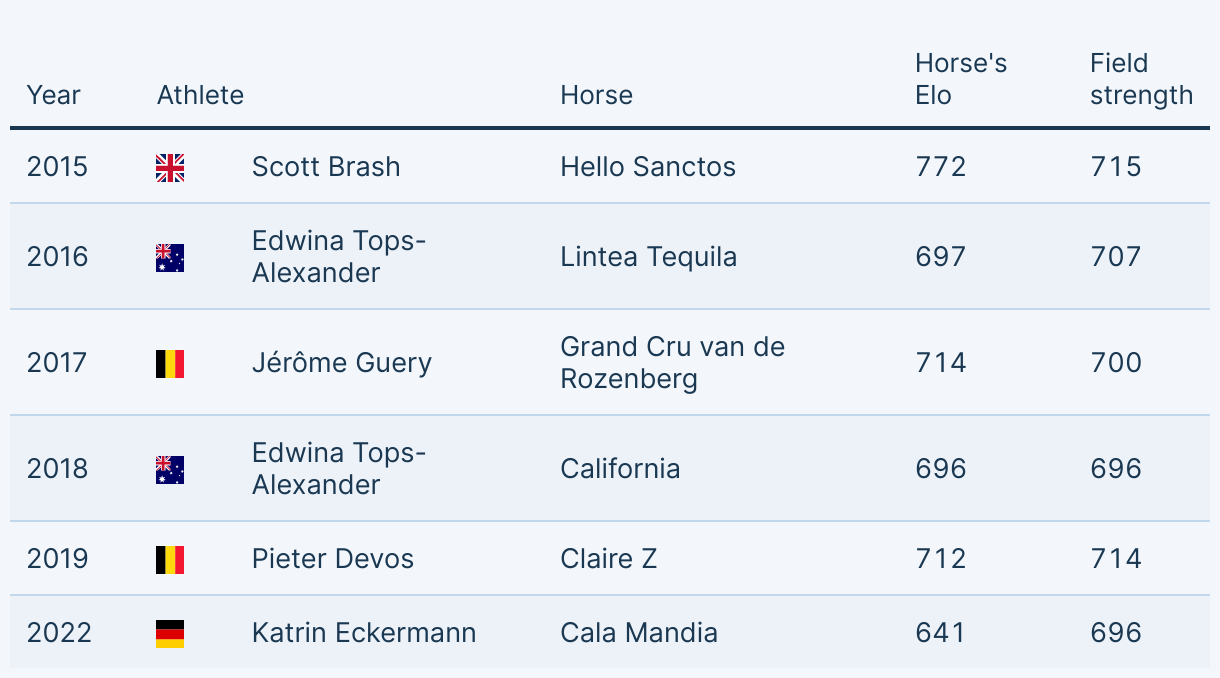
Task: Sort by Field strength column header
Action: (x=1142, y=79)
